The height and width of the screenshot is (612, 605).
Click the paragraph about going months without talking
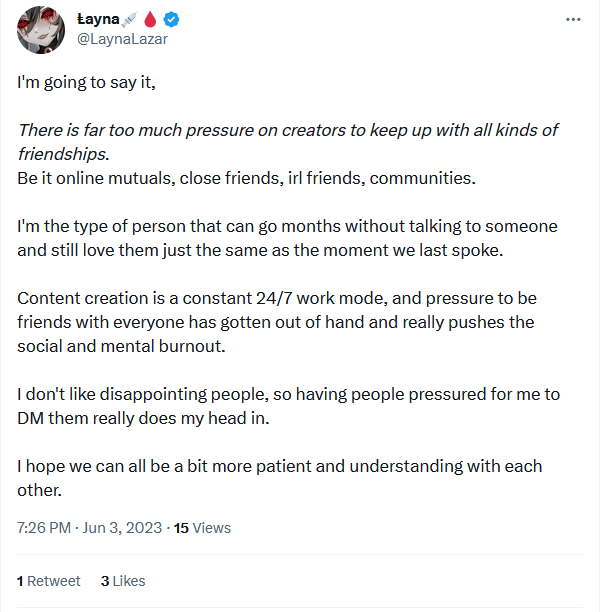(x=288, y=237)
